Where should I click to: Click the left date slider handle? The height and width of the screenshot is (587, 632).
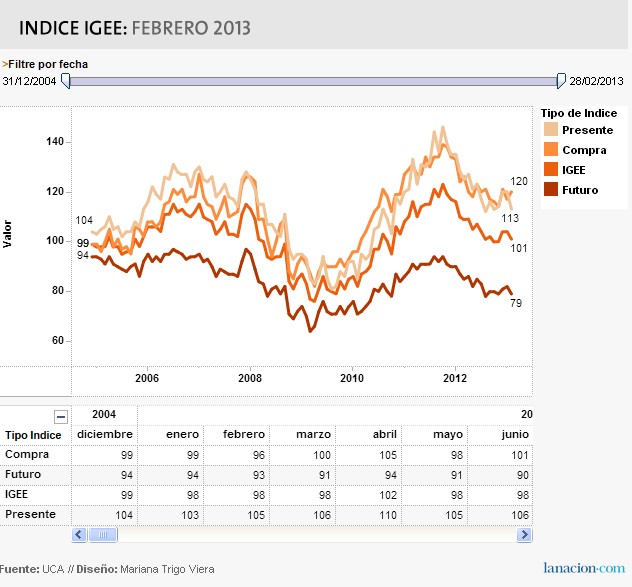66,80
